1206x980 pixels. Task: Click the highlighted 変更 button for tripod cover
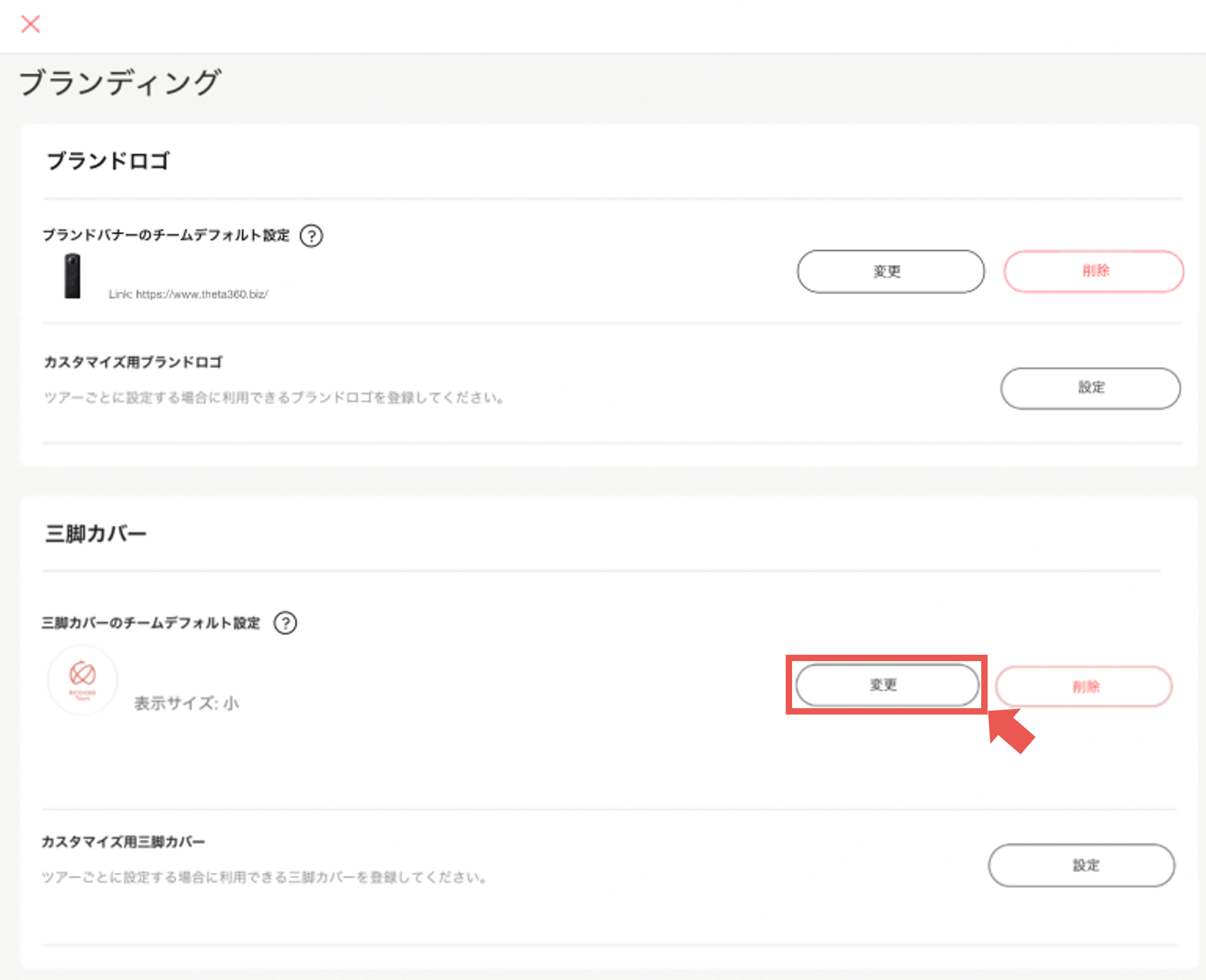point(887,685)
